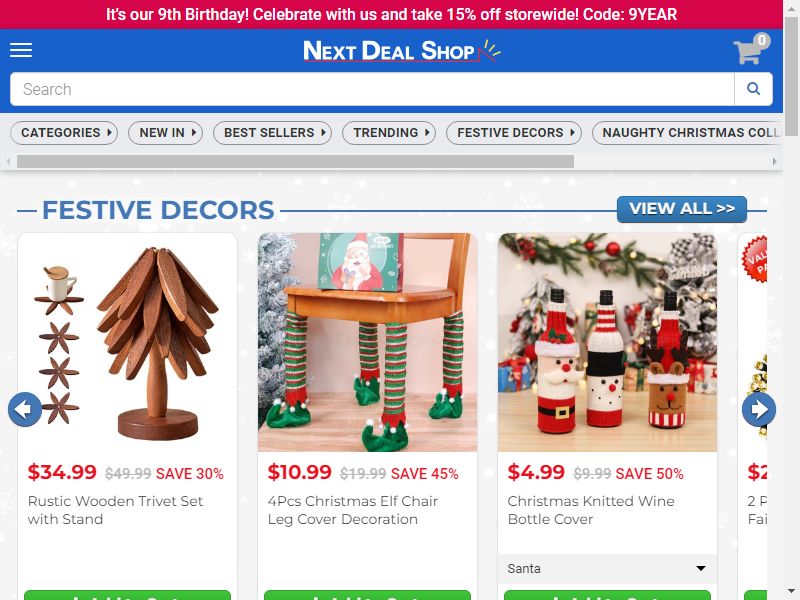Go to previous carousel slide arrow

tap(25, 409)
